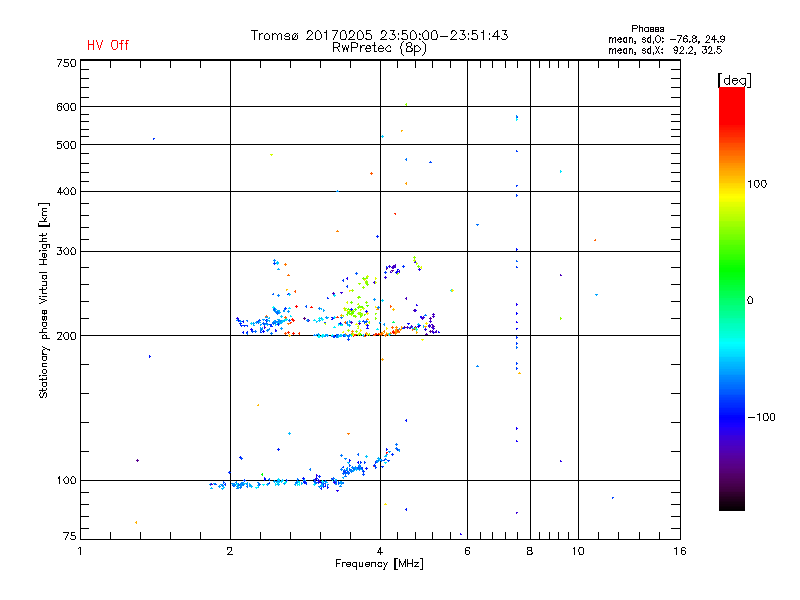Select the plot title 'Tromsø 20170205 23:50:00-23:51:43'

pyautogui.click(x=379, y=35)
